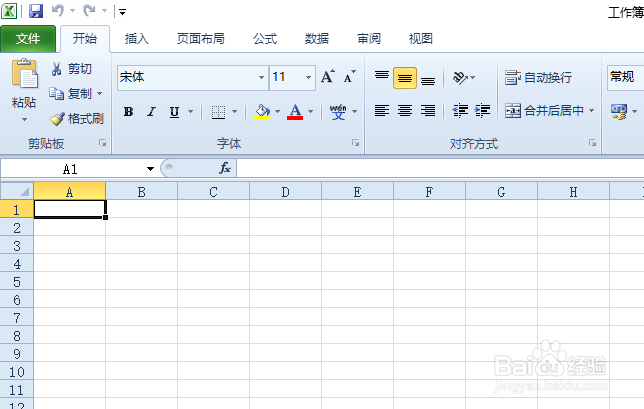This screenshot has height=409, width=644.
Task: Click the wén phonetic guide icon
Action: coord(338,112)
